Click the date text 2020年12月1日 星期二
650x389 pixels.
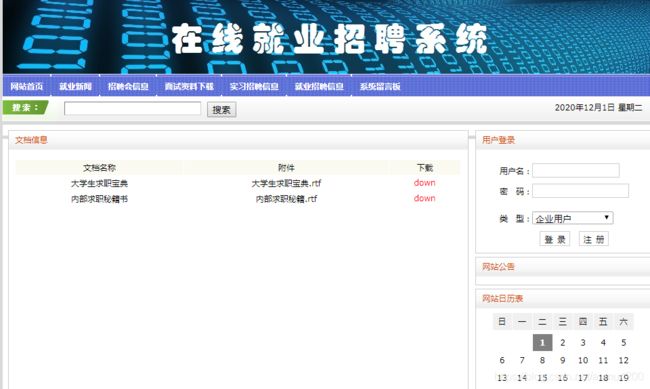coord(598,108)
